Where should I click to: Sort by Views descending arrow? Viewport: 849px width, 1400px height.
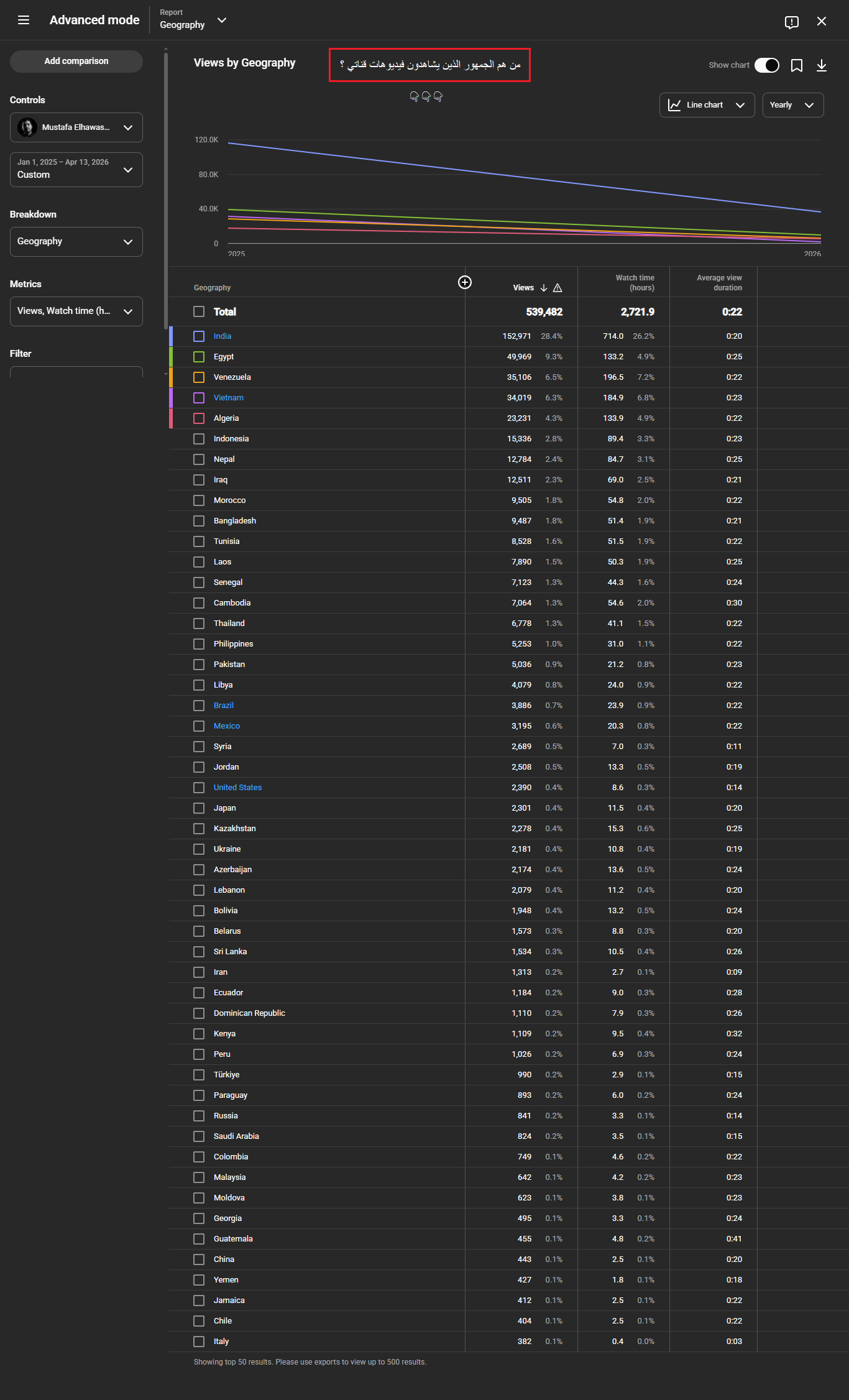coord(544,288)
